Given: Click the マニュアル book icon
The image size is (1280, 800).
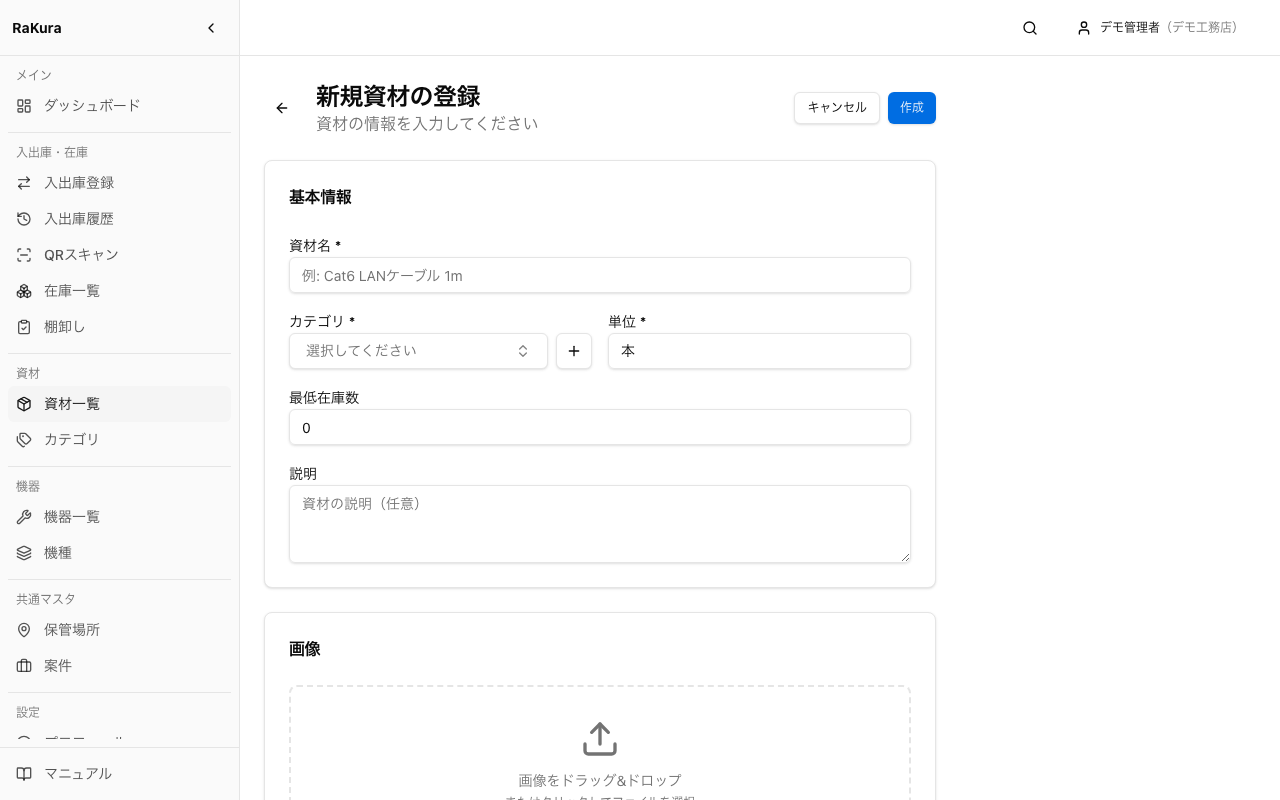Looking at the screenshot, I should click(x=24, y=774).
